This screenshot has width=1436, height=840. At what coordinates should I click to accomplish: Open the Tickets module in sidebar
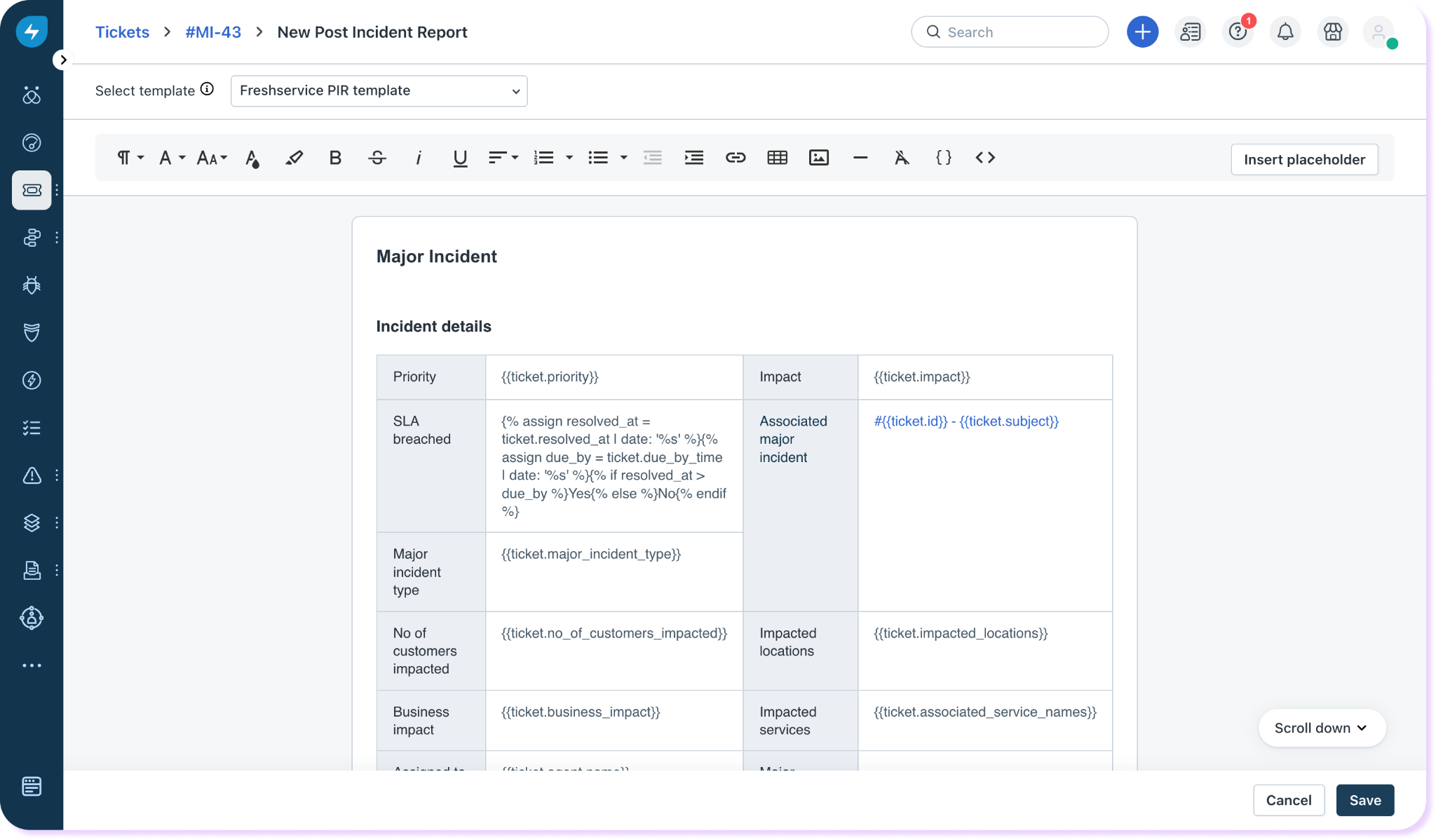pyautogui.click(x=32, y=190)
